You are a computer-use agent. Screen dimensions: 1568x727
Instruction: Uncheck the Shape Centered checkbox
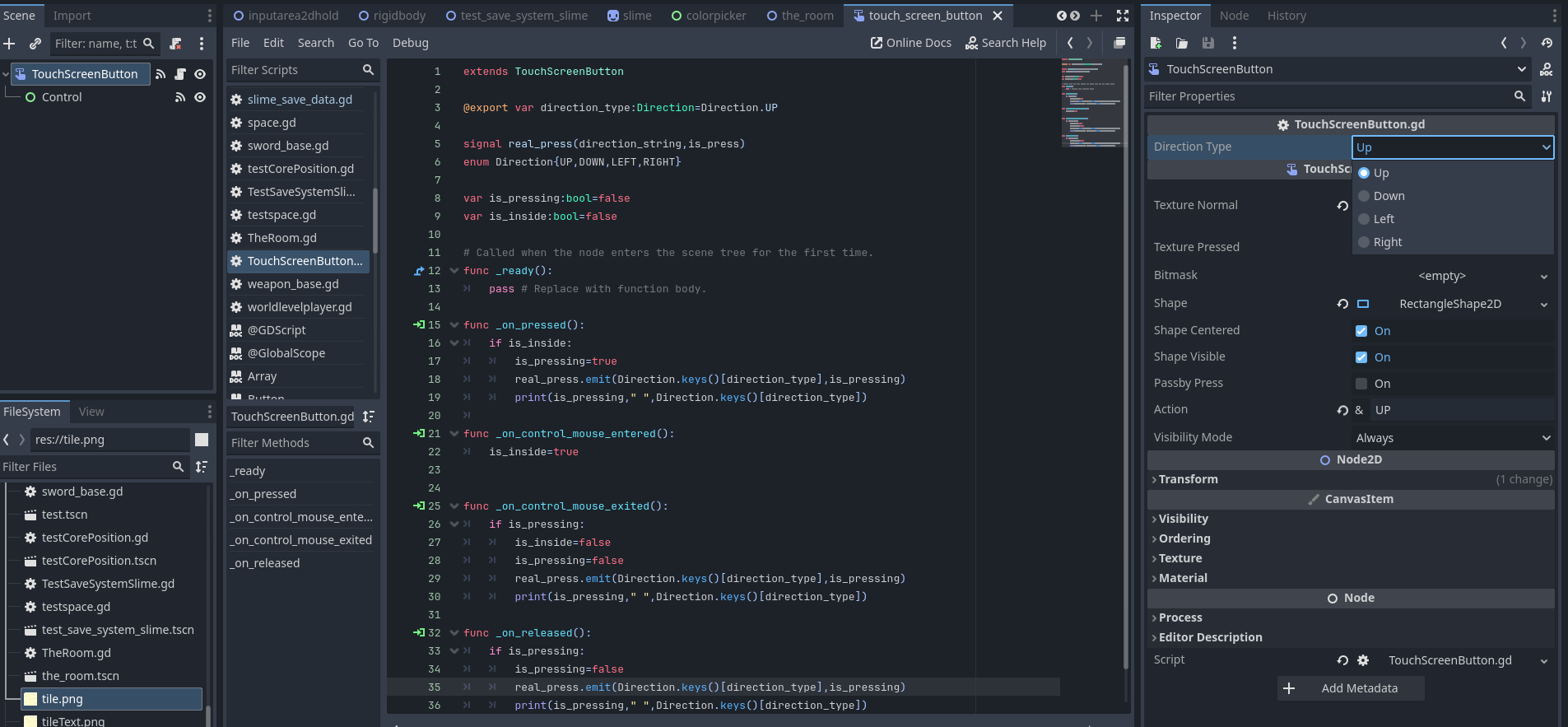[1361, 331]
